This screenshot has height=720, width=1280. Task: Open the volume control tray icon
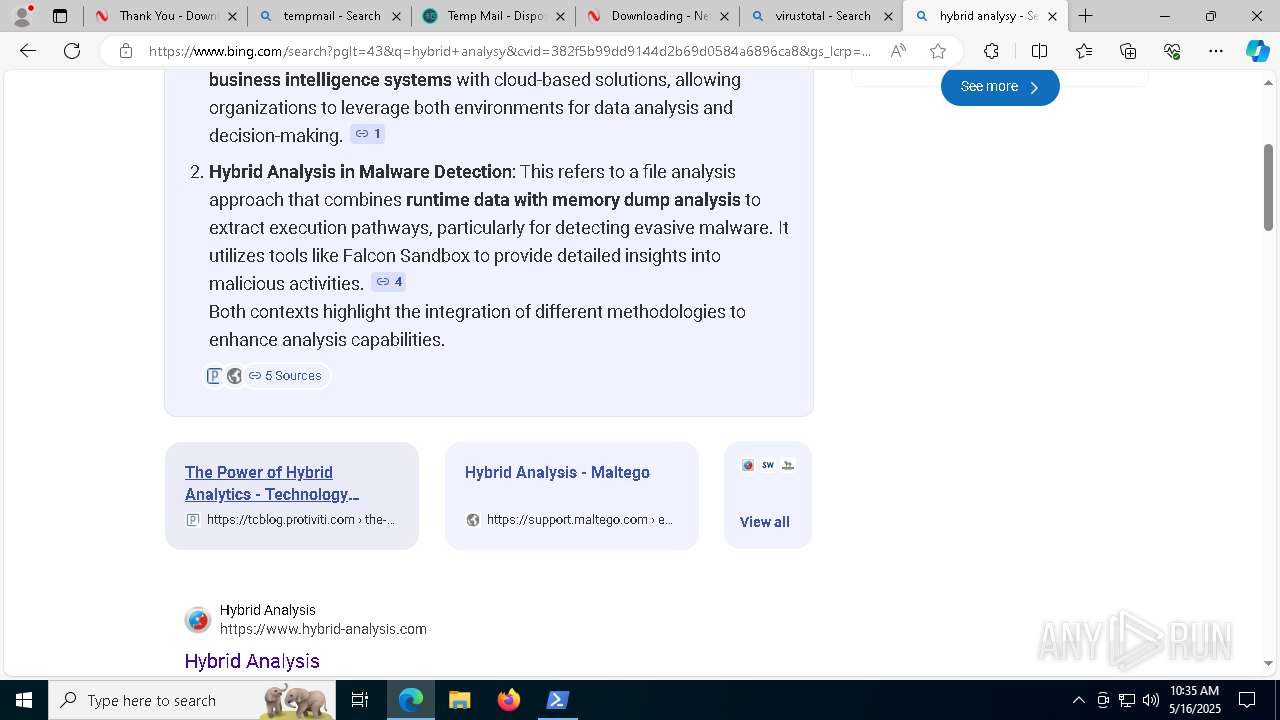(1151, 700)
